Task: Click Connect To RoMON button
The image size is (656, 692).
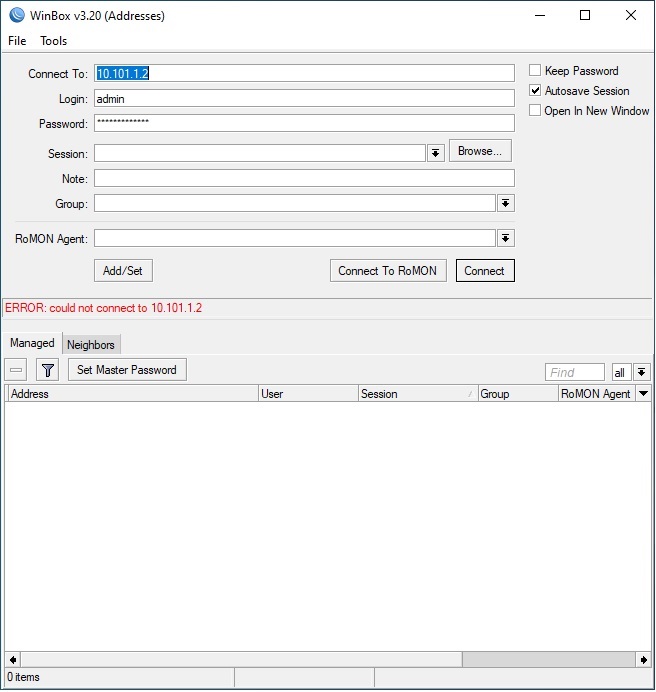Action: [x=388, y=271]
